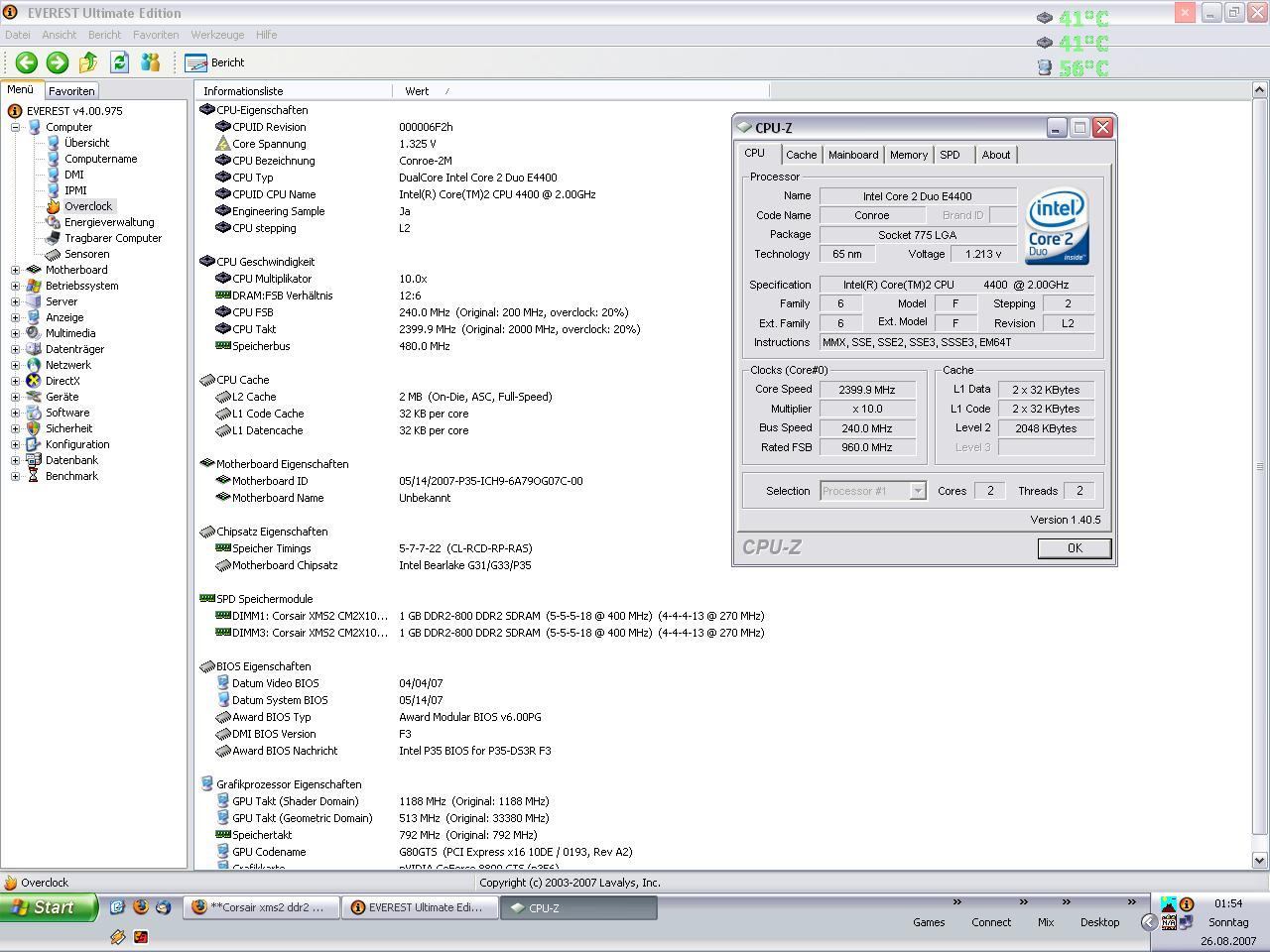1270x952 pixels.
Task: Open the Datei menu
Action: point(18,35)
